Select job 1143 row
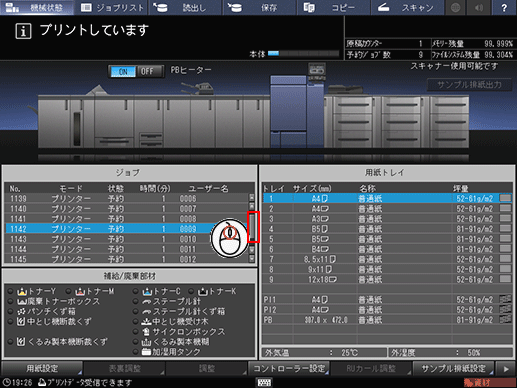 tap(127, 239)
